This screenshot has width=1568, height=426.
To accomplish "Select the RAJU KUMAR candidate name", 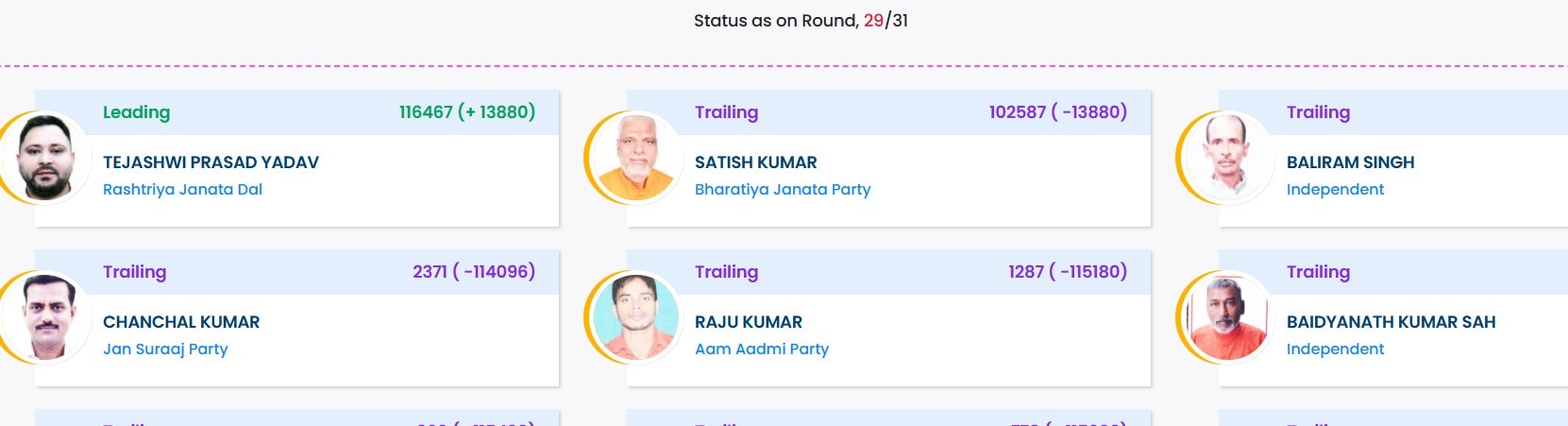I will (x=748, y=322).
